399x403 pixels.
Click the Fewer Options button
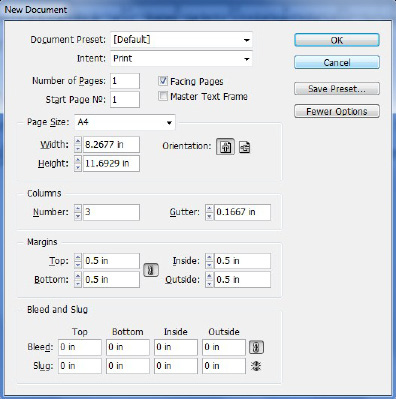337,111
